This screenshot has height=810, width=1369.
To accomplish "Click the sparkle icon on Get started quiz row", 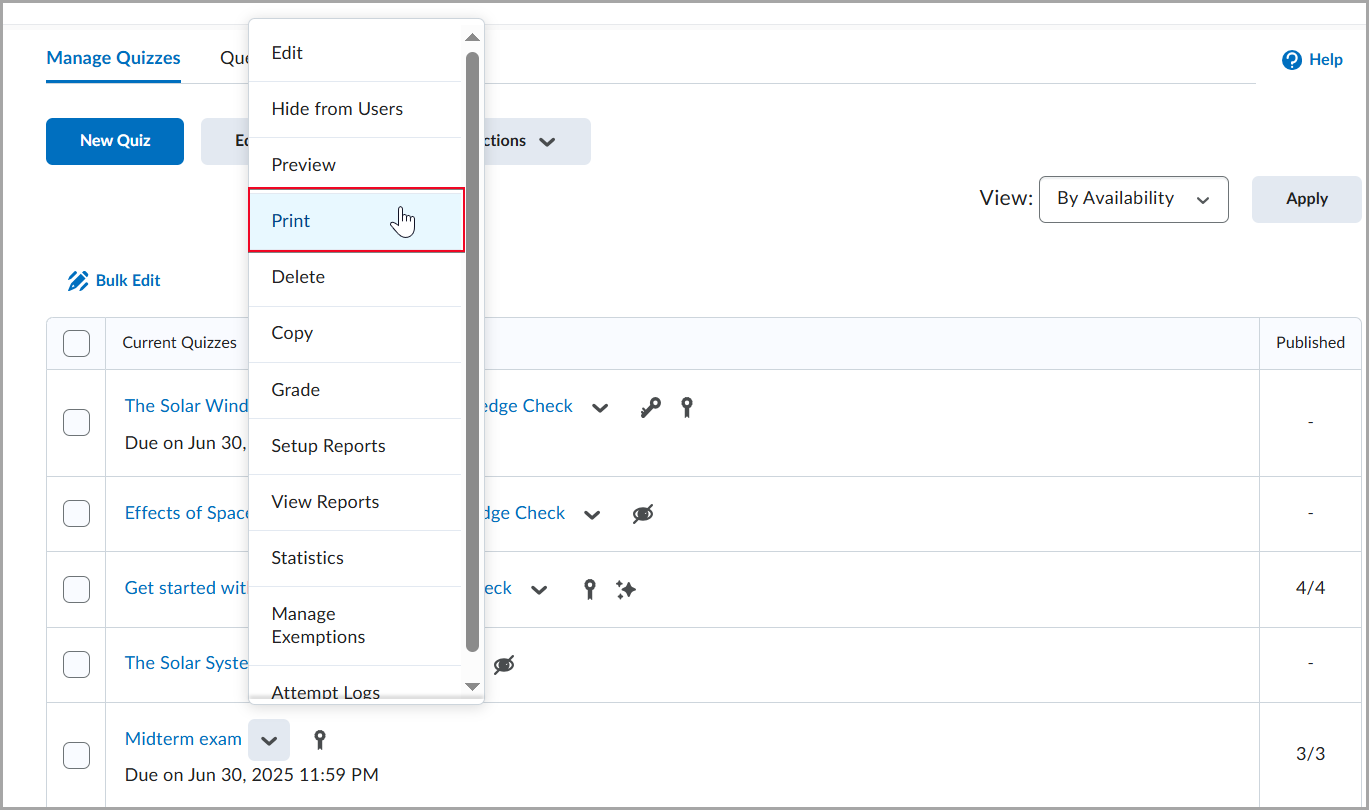I will click(626, 590).
